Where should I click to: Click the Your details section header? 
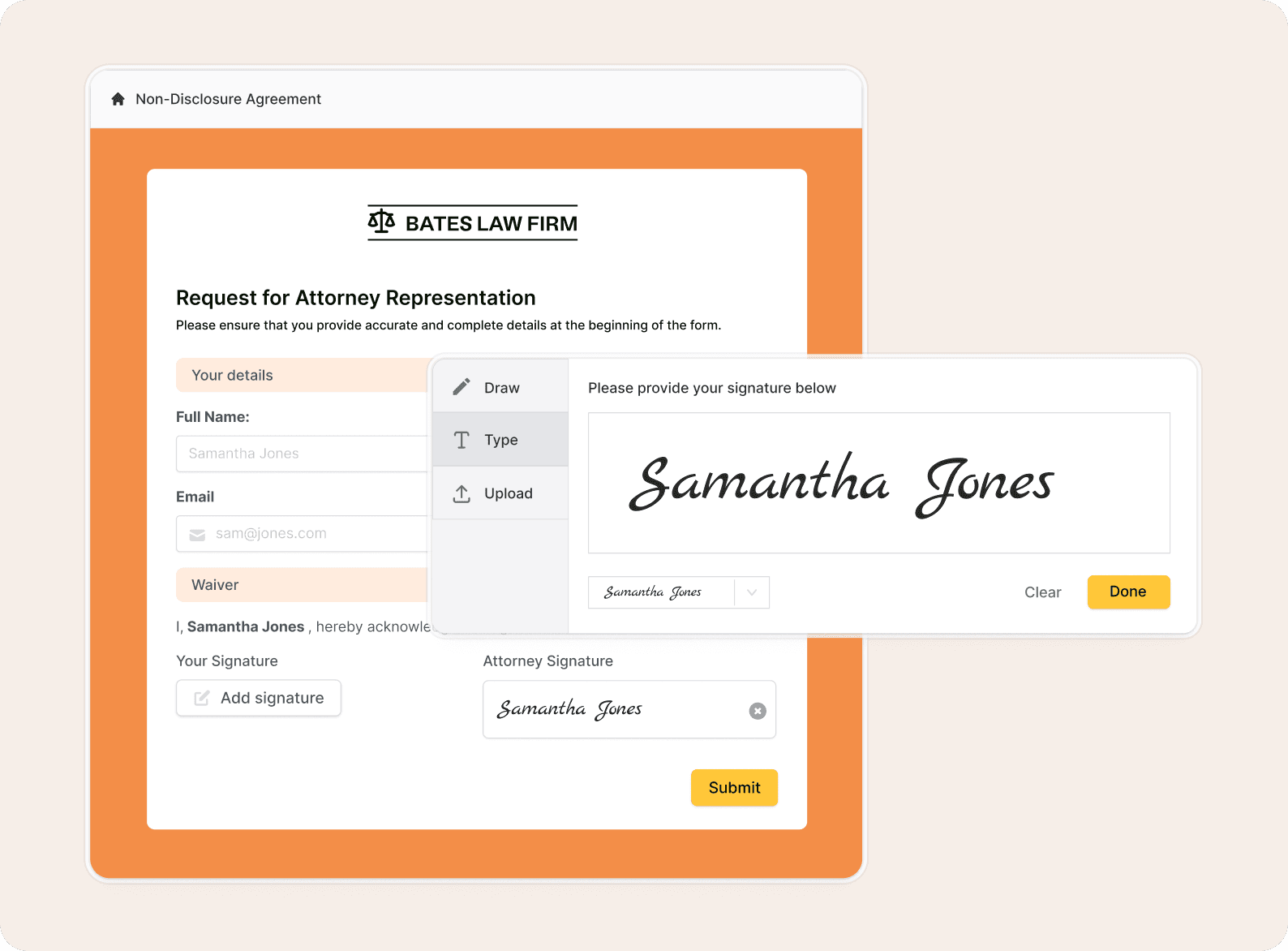click(303, 375)
